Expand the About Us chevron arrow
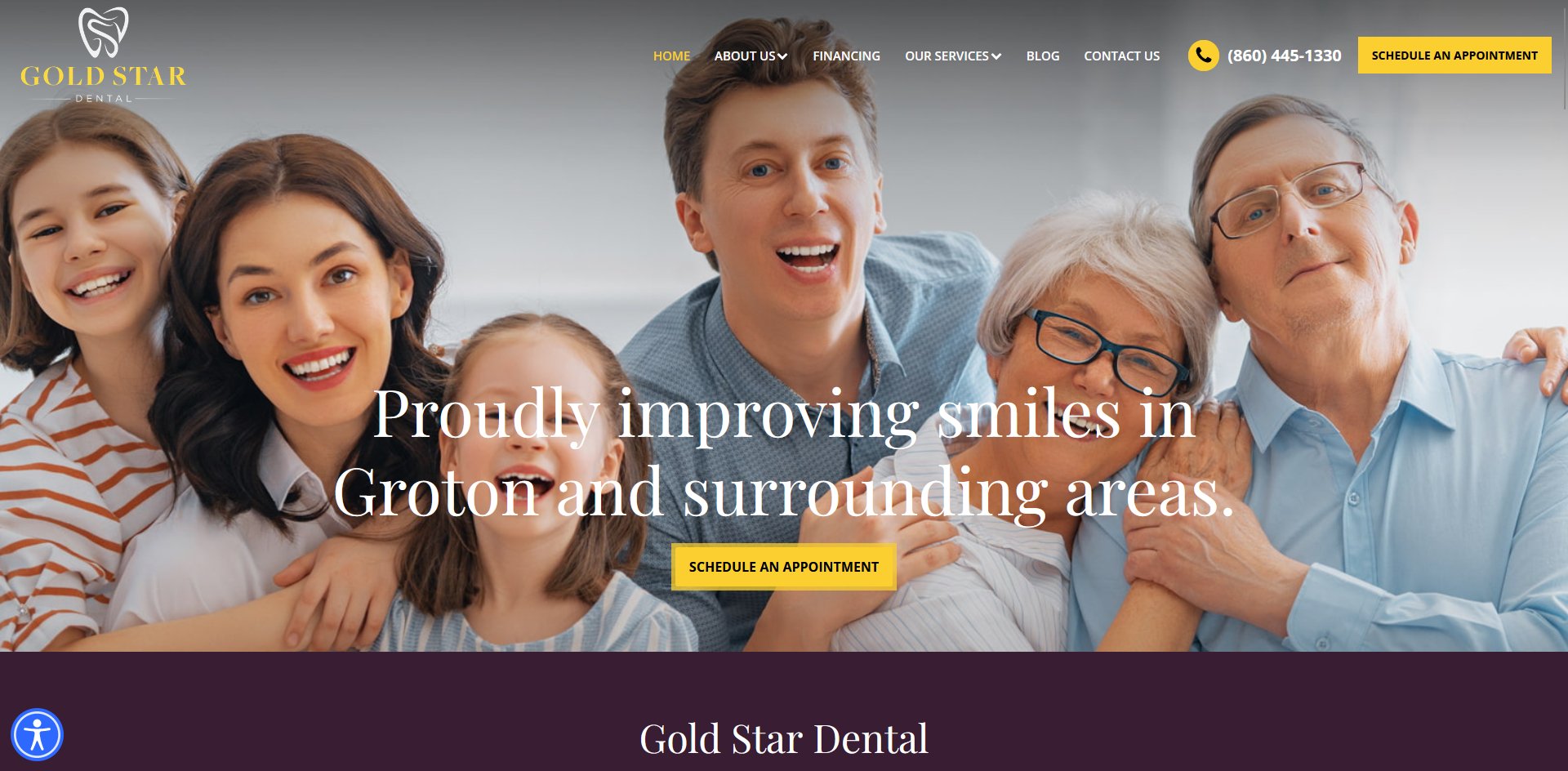The height and width of the screenshot is (771, 1568). coord(782,56)
